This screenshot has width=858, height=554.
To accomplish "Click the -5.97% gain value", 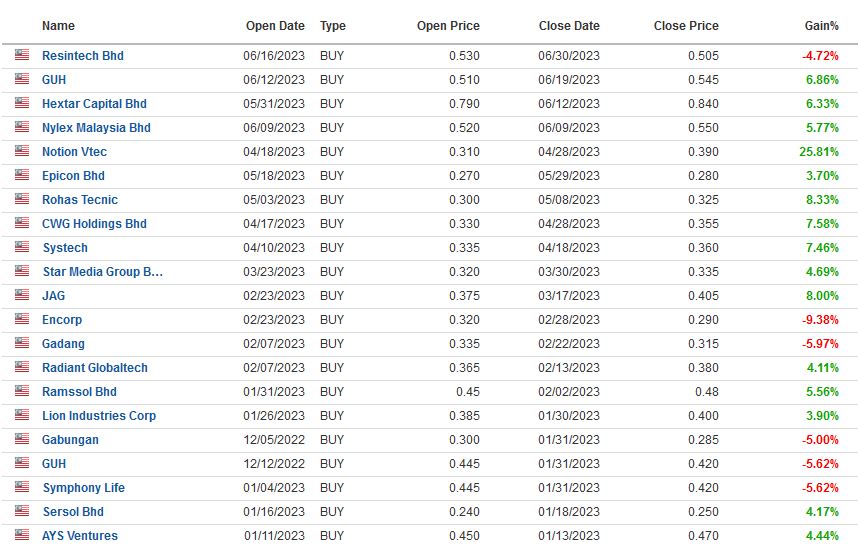I will (820, 344).
